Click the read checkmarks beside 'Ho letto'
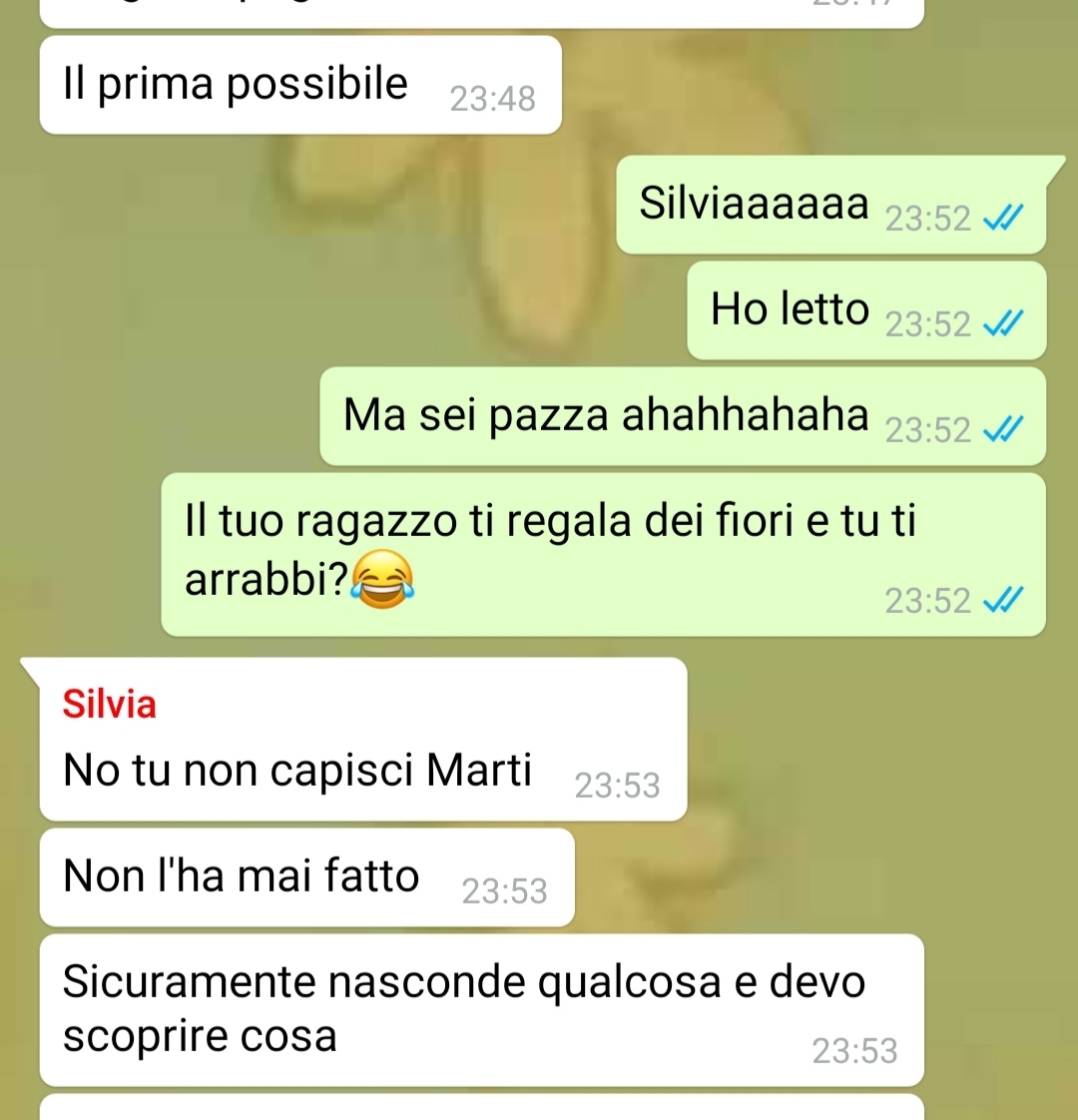 (x=1004, y=323)
